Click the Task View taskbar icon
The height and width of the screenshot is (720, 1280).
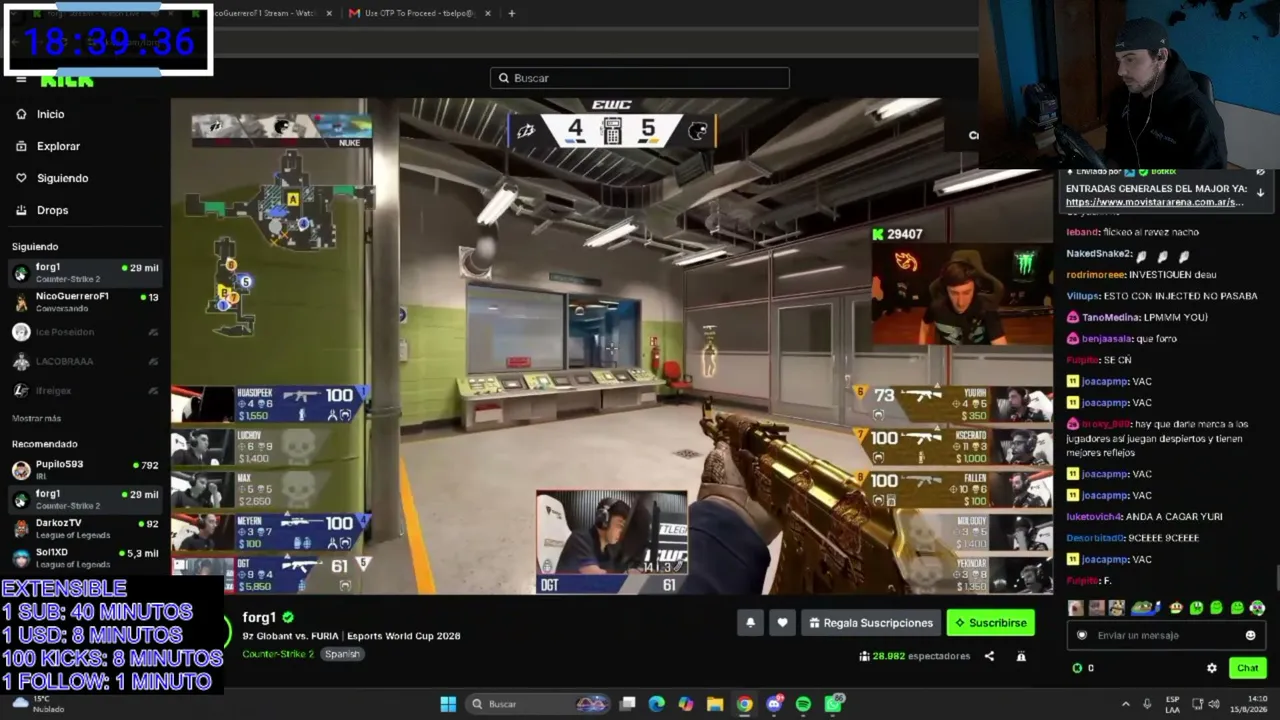(627, 704)
